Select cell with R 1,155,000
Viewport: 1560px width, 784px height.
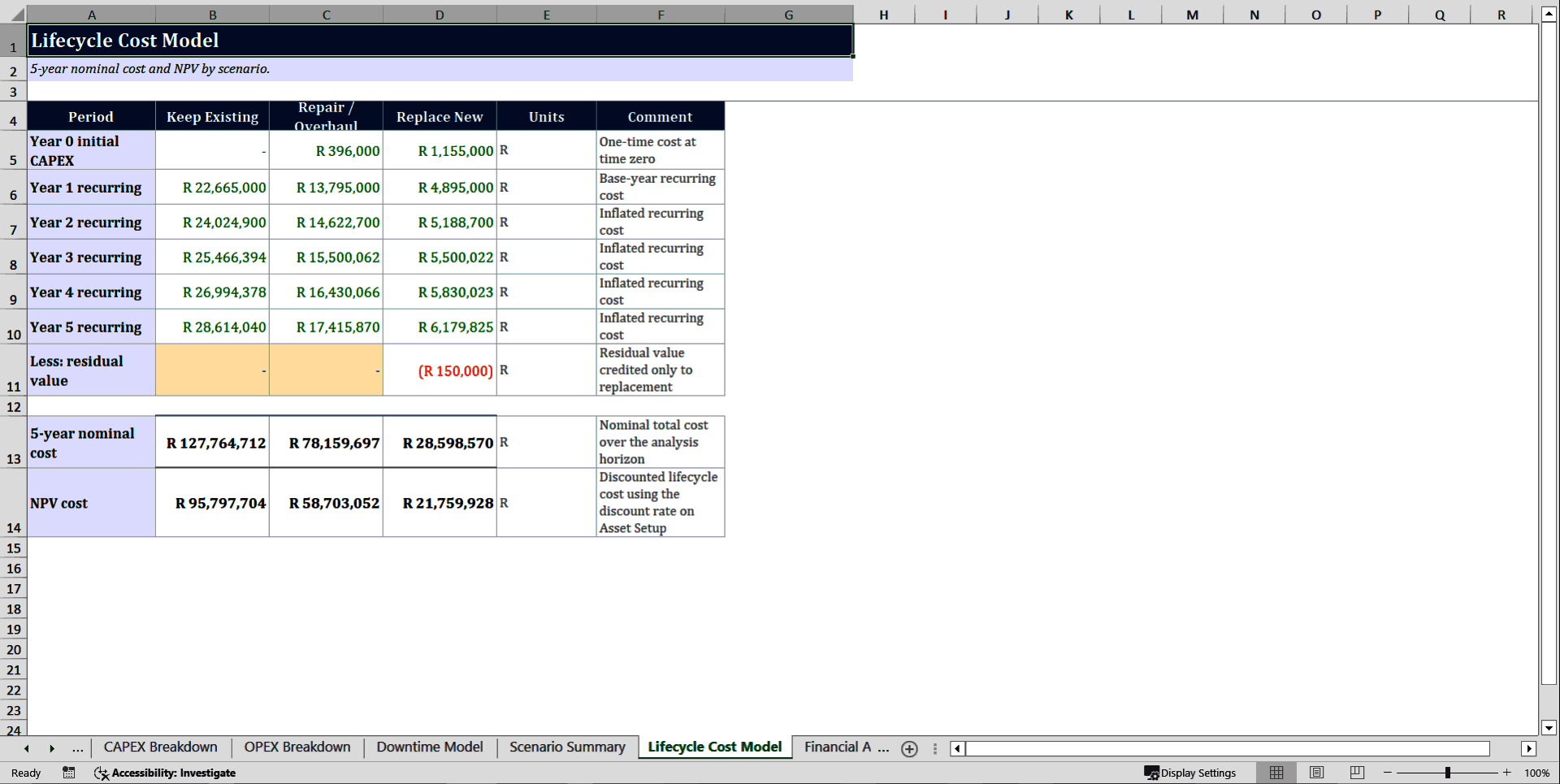pos(440,150)
